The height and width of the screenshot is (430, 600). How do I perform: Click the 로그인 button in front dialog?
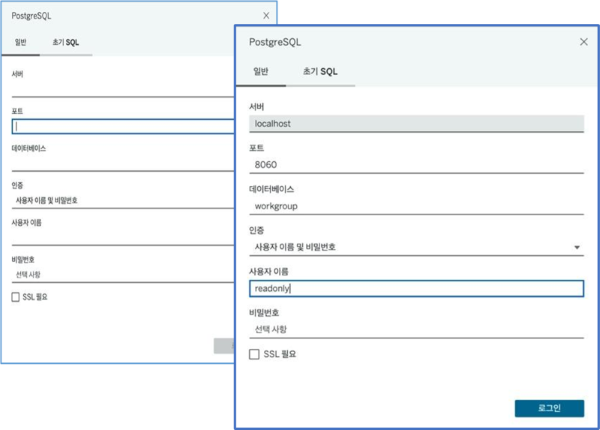pyautogui.click(x=549, y=408)
